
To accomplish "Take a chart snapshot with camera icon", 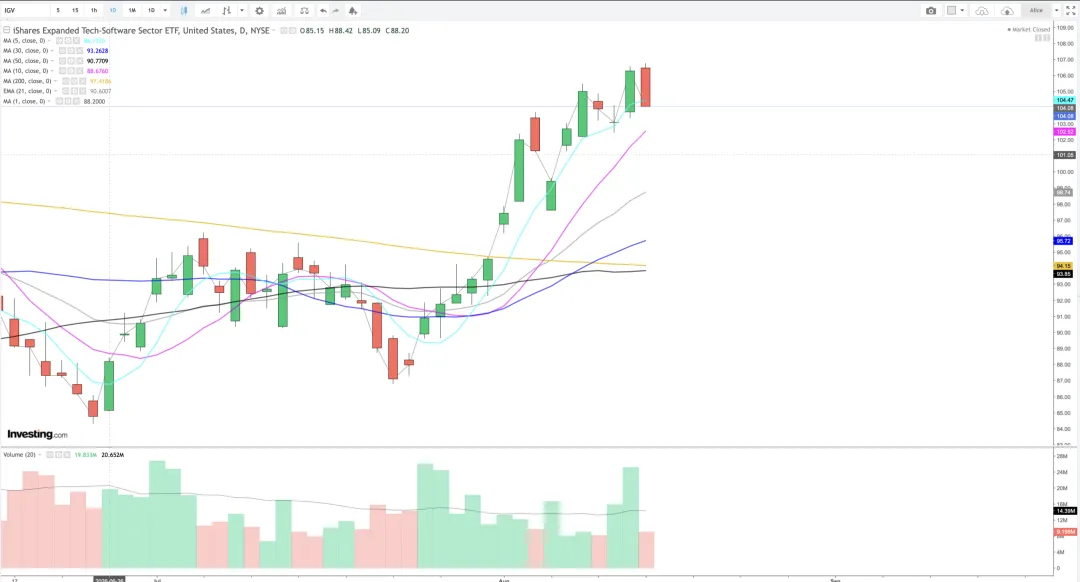I will [x=931, y=10].
